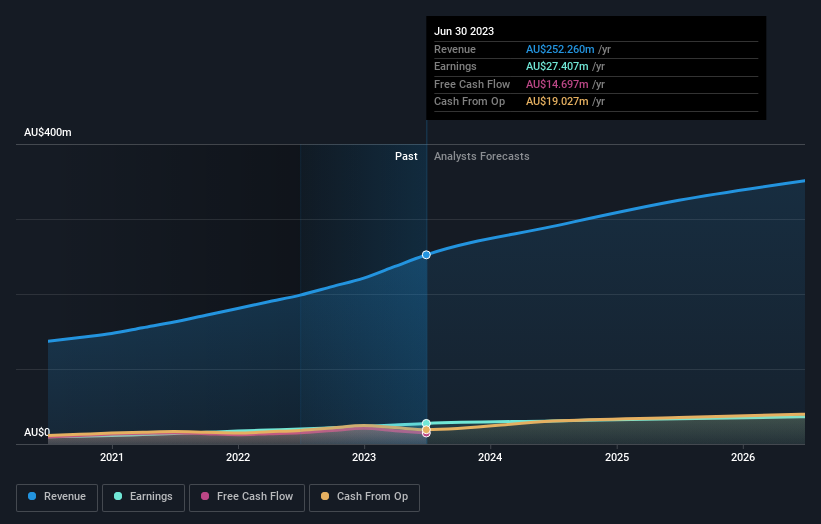821x524 pixels.
Task: Click the 2021 x-axis label
Action: coord(112,458)
